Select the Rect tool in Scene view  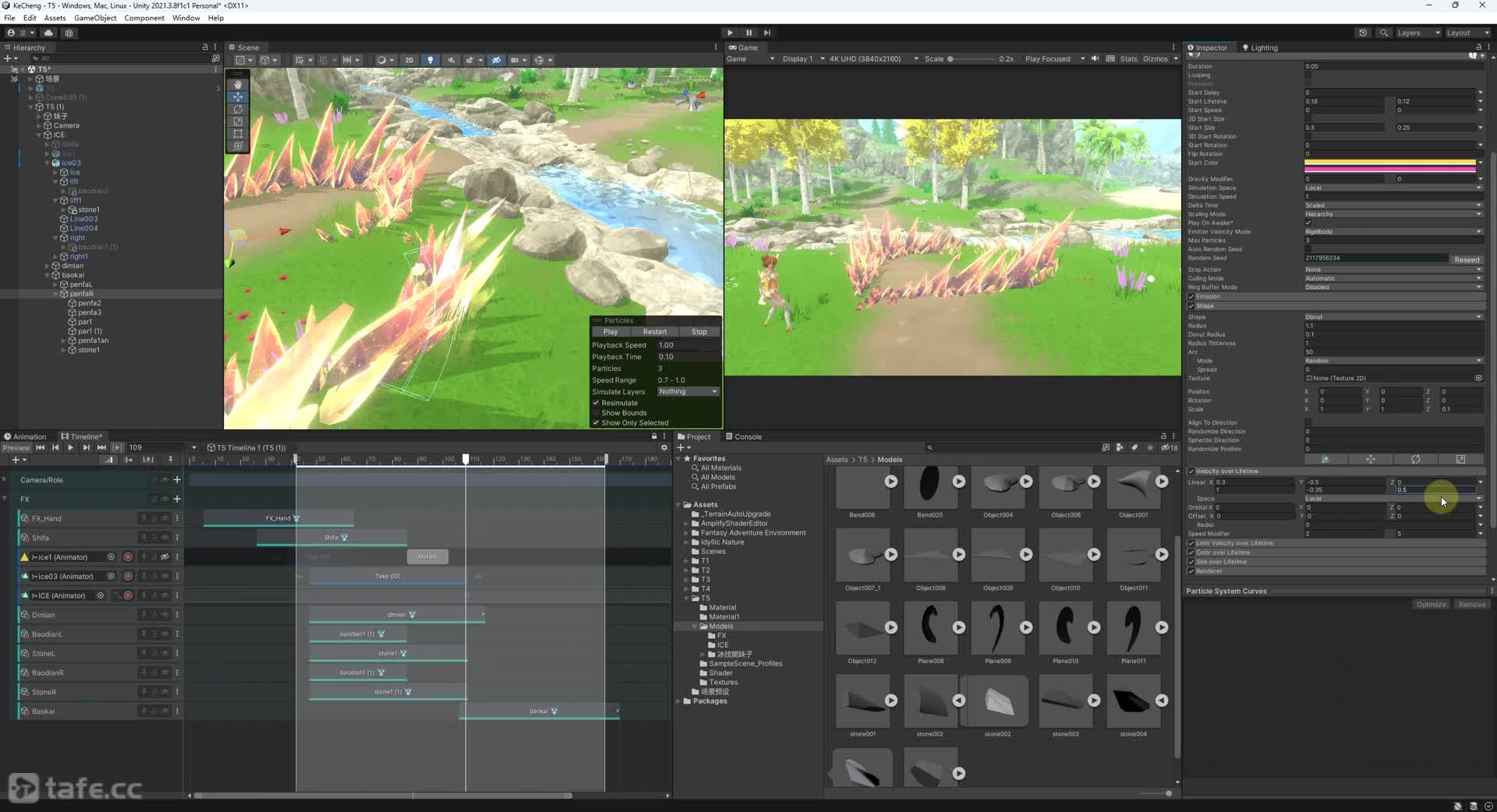click(238, 134)
